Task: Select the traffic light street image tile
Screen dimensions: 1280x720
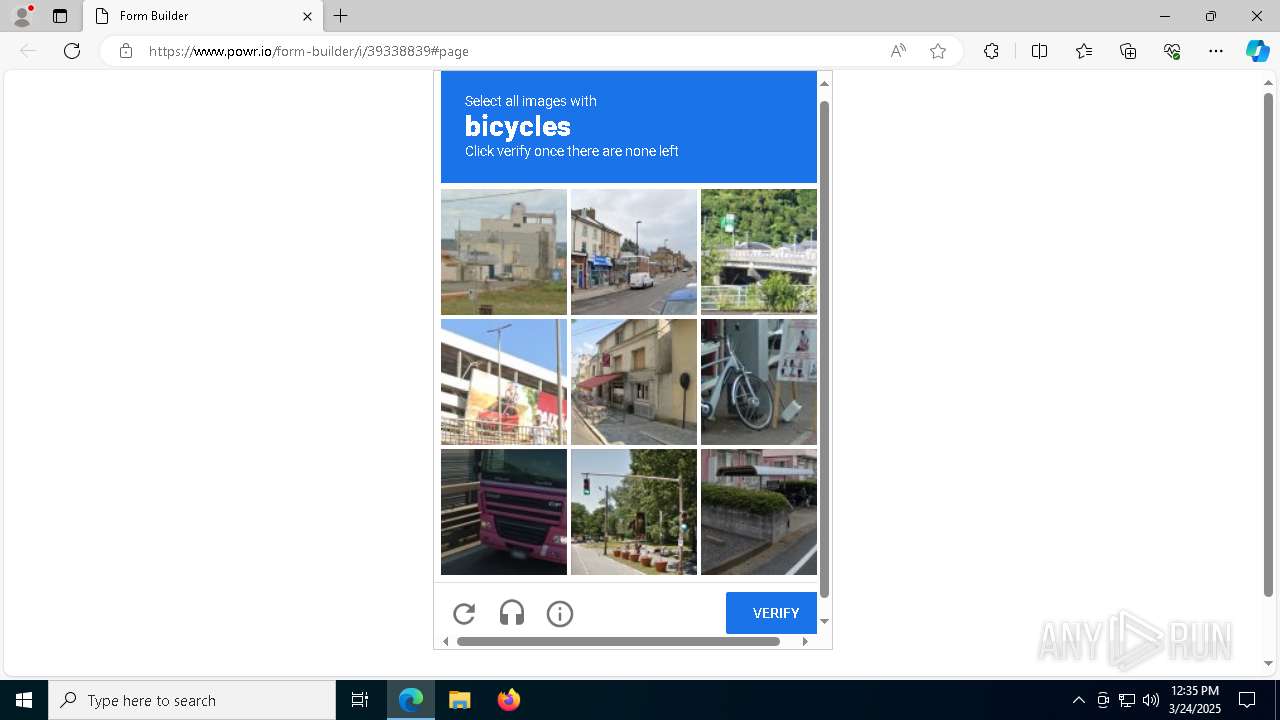Action: pyautogui.click(x=634, y=512)
